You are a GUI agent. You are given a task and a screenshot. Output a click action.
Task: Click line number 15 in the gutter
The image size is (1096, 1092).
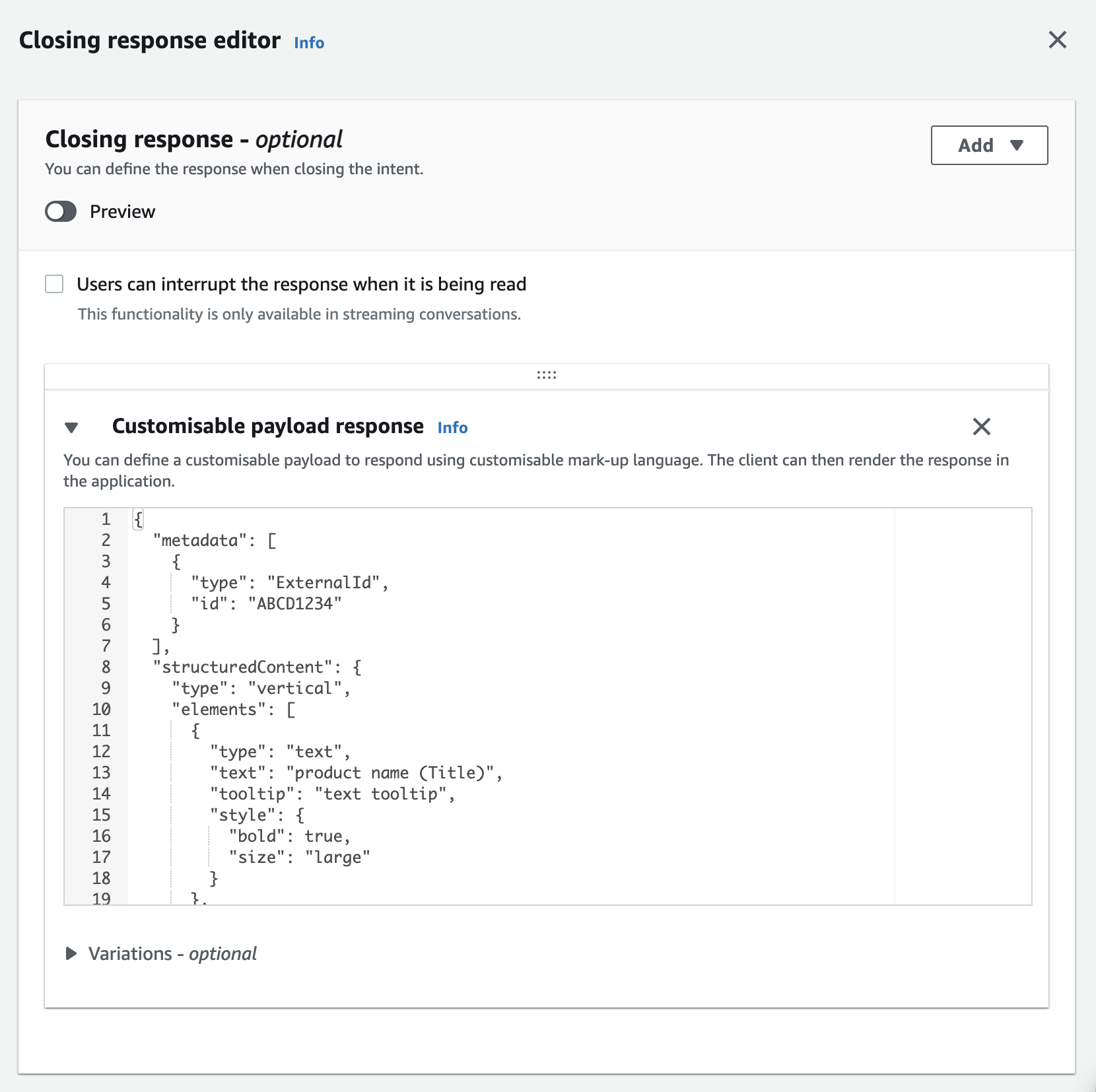tap(101, 815)
